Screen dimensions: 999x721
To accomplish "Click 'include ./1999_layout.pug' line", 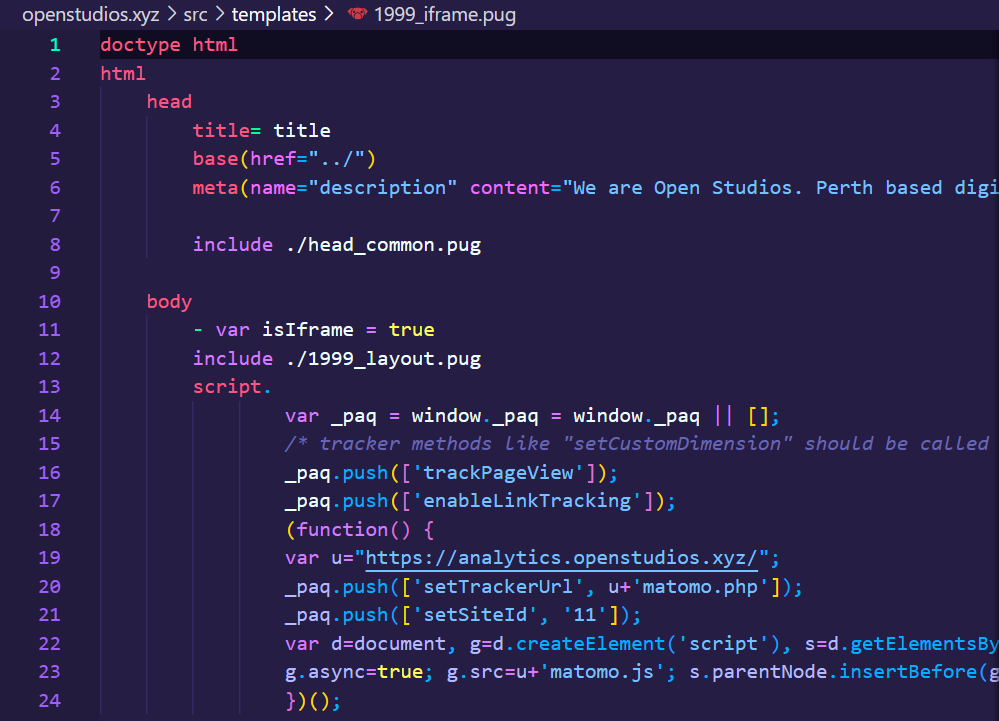I will (x=337, y=359).
